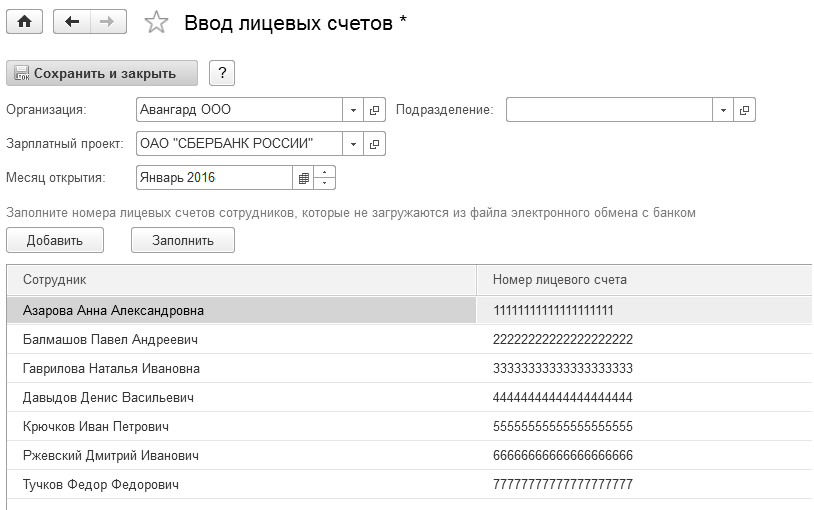Open the Организация record with its open icon

tap(375, 110)
